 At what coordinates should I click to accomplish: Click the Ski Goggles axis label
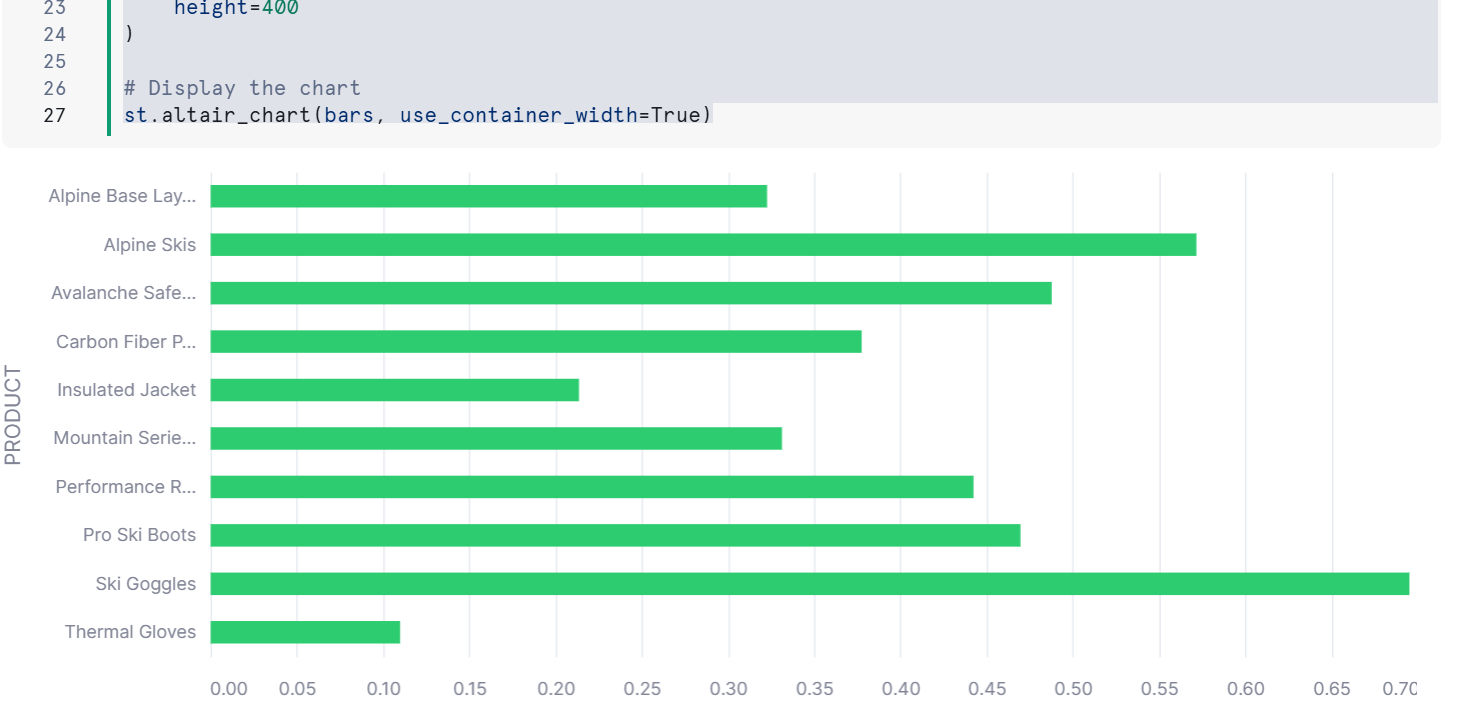tap(146, 584)
